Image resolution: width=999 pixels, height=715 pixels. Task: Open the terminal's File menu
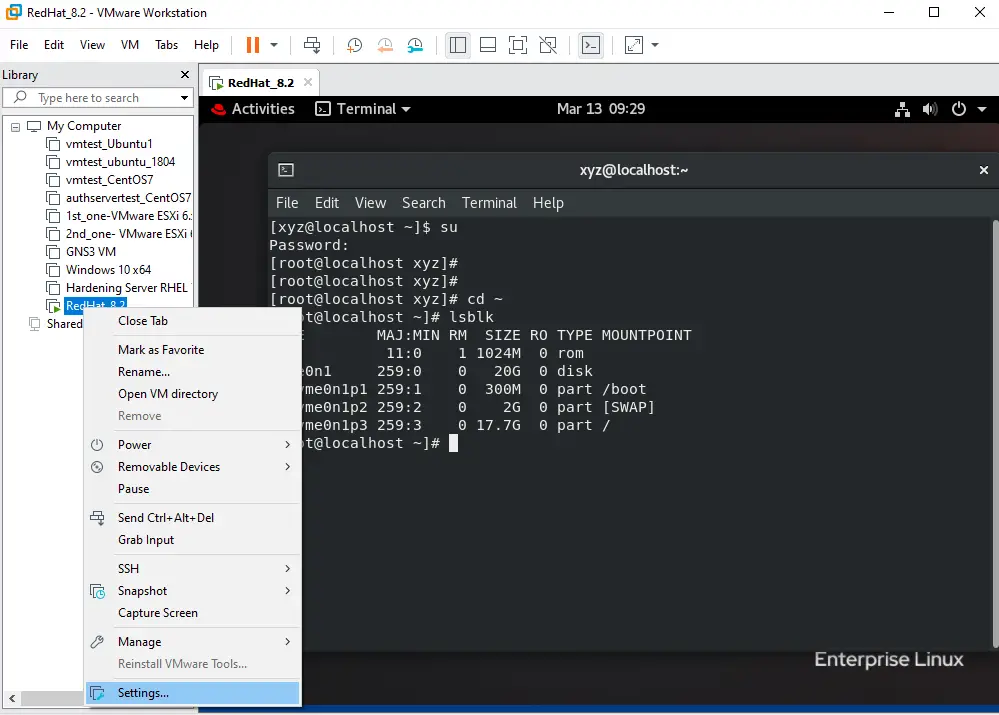click(x=287, y=203)
